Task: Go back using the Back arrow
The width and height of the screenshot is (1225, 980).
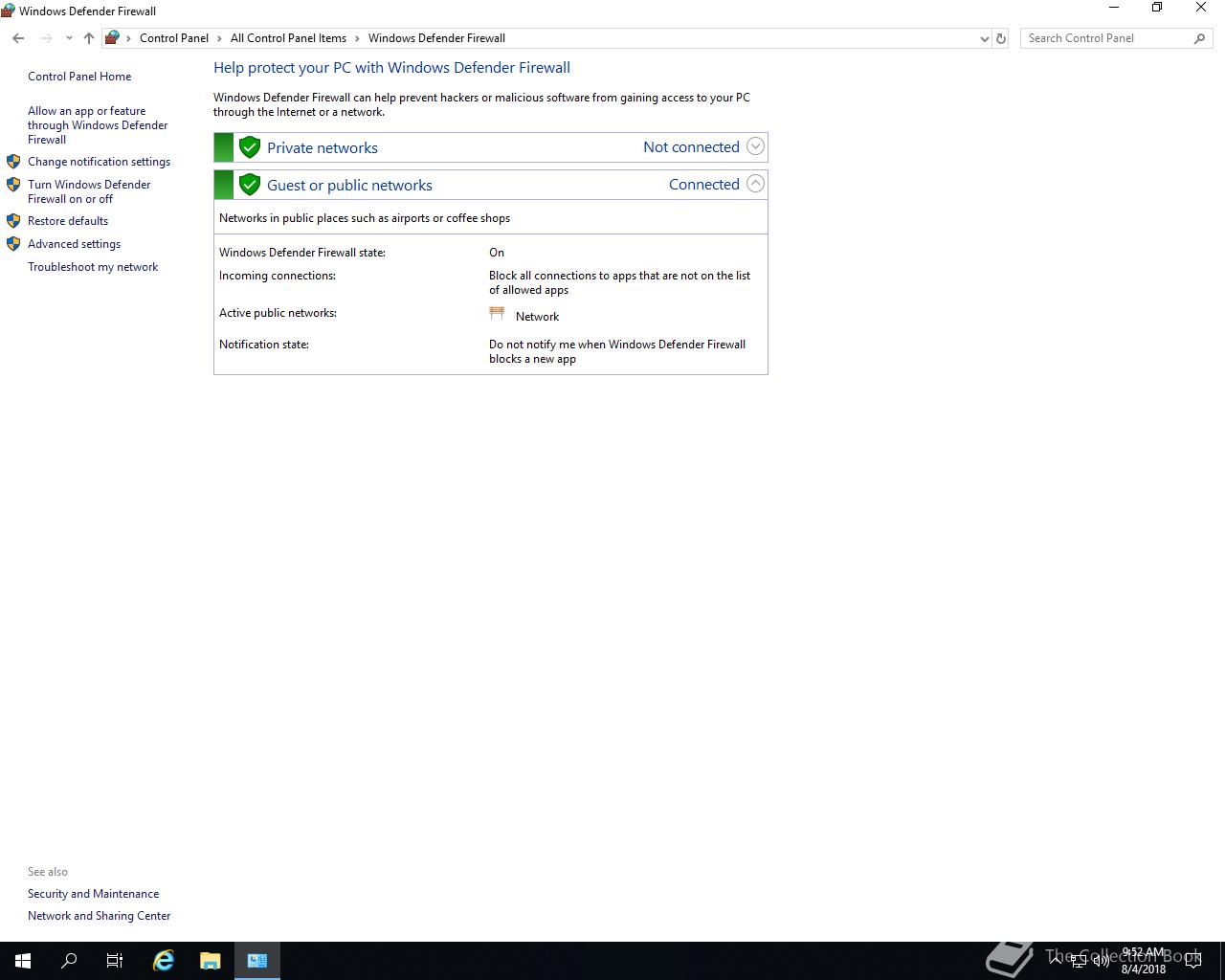Action: coord(18,38)
